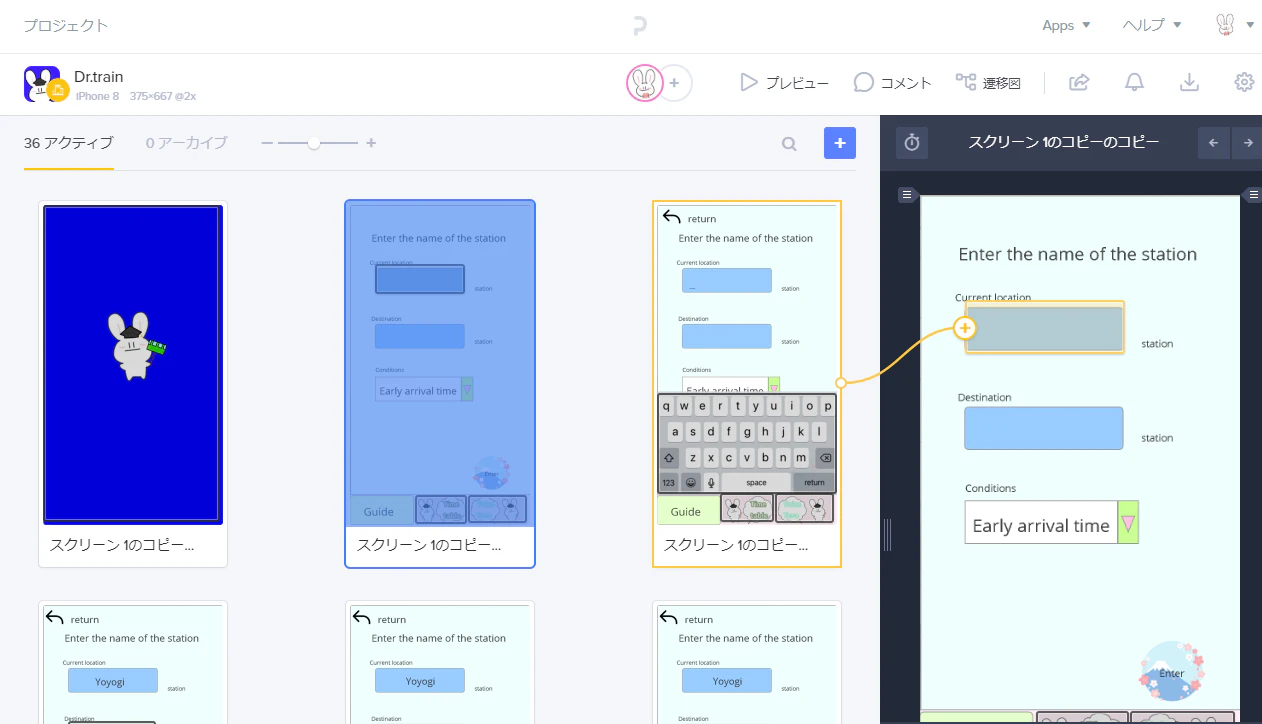Select the 36 アクティブ tab

pos(69,143)
